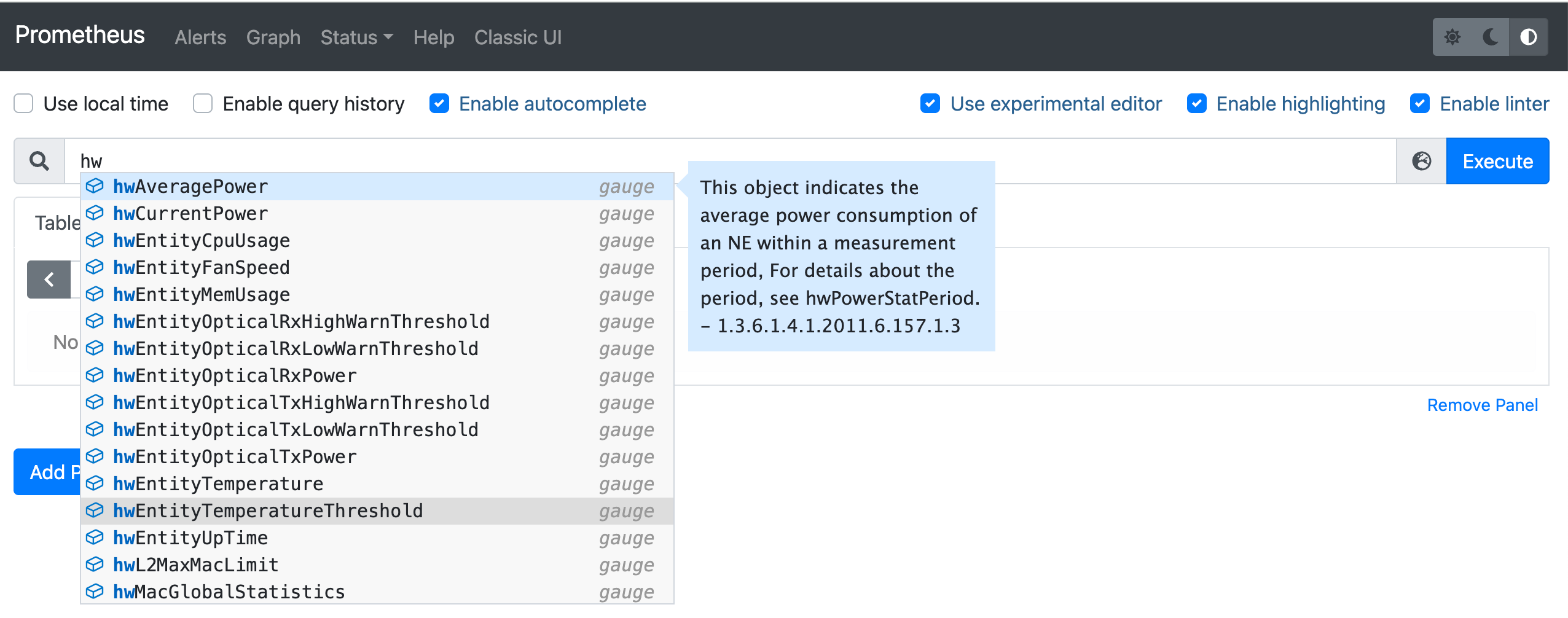Choose hwEntityOpticalTxLowWarnThreshold metric
The height and width of the screenshot is (618, 1568).
377,429
